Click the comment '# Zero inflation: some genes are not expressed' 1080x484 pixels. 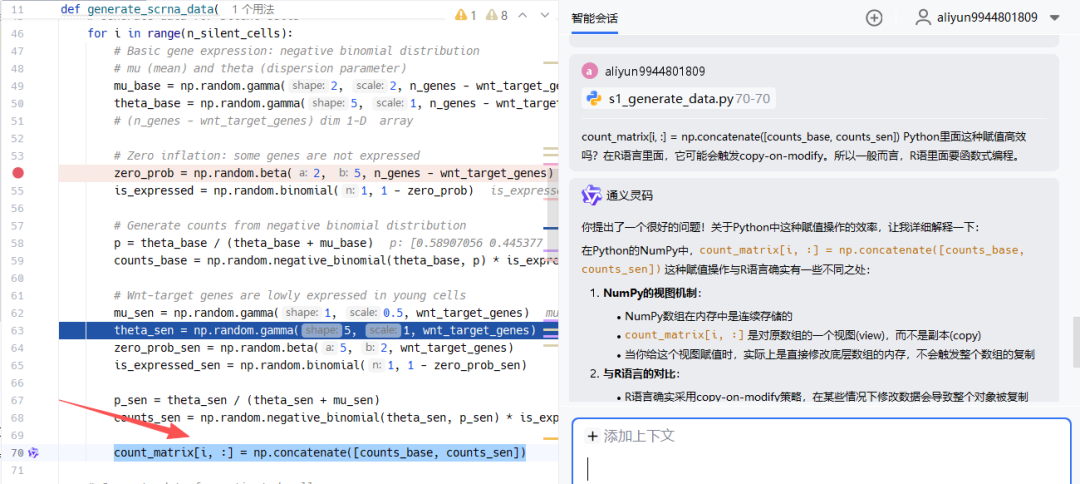pos(267,156)
